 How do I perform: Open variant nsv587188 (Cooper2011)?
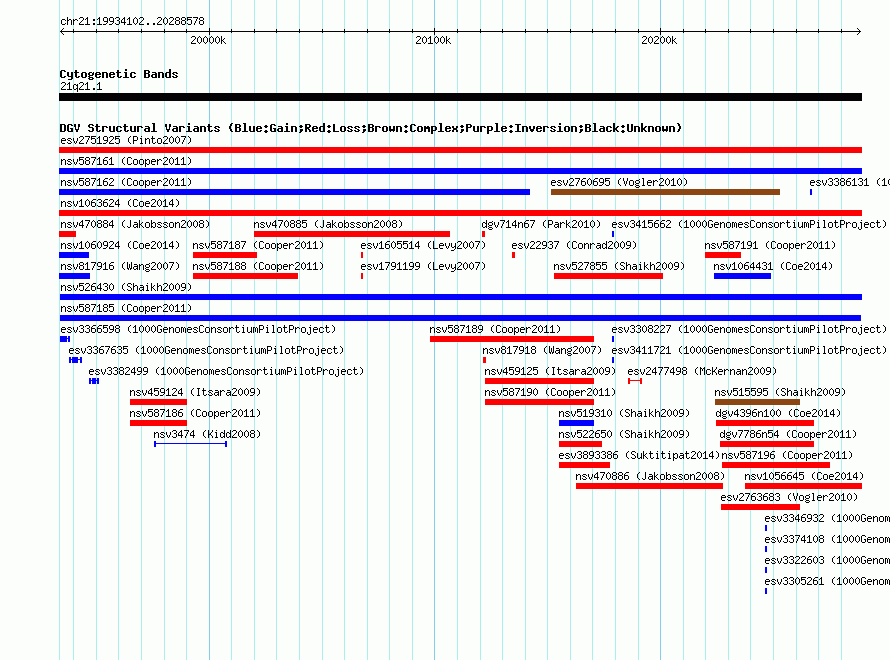(258, 266)
